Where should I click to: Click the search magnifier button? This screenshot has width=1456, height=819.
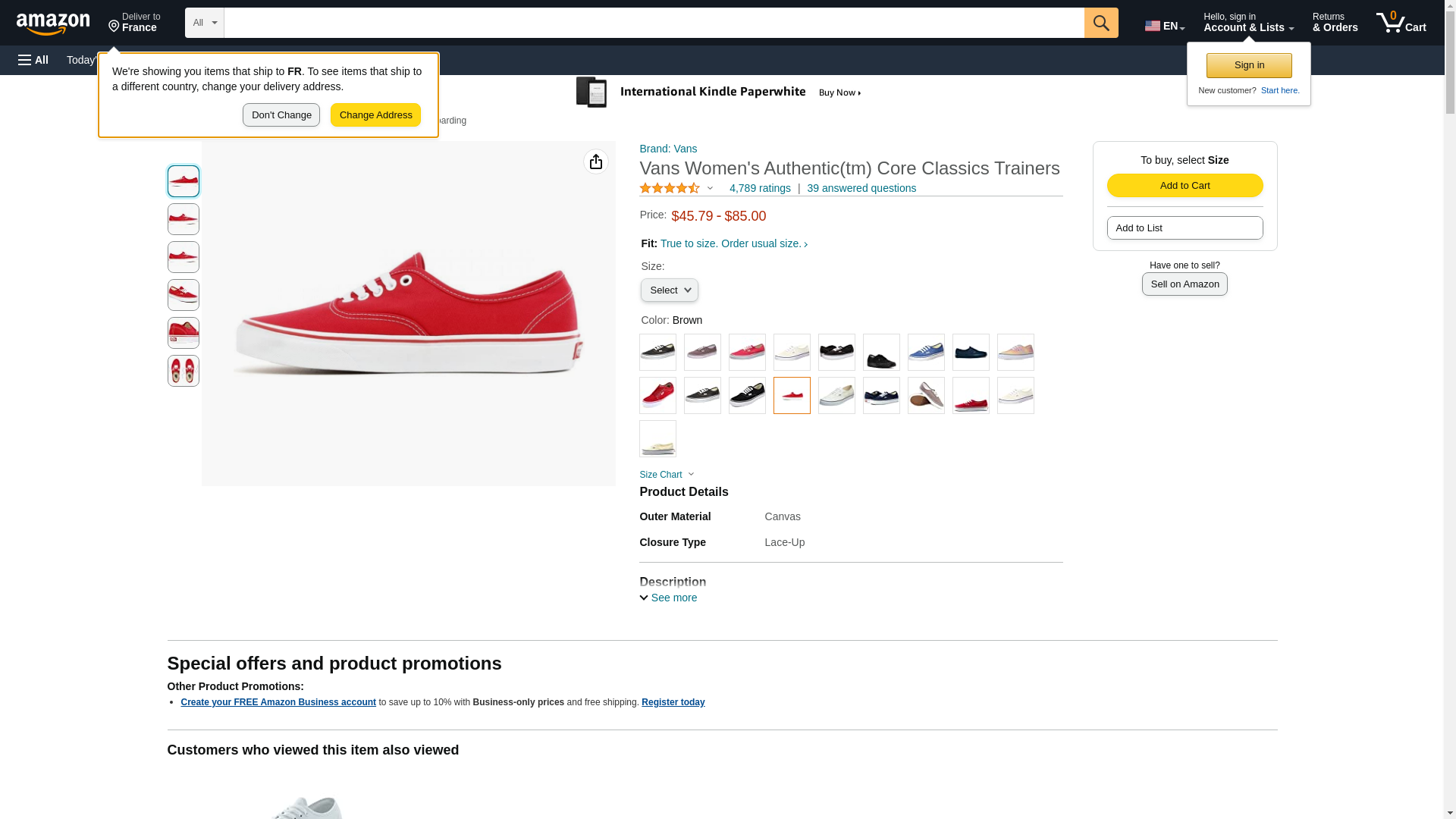pos(1101,23)
